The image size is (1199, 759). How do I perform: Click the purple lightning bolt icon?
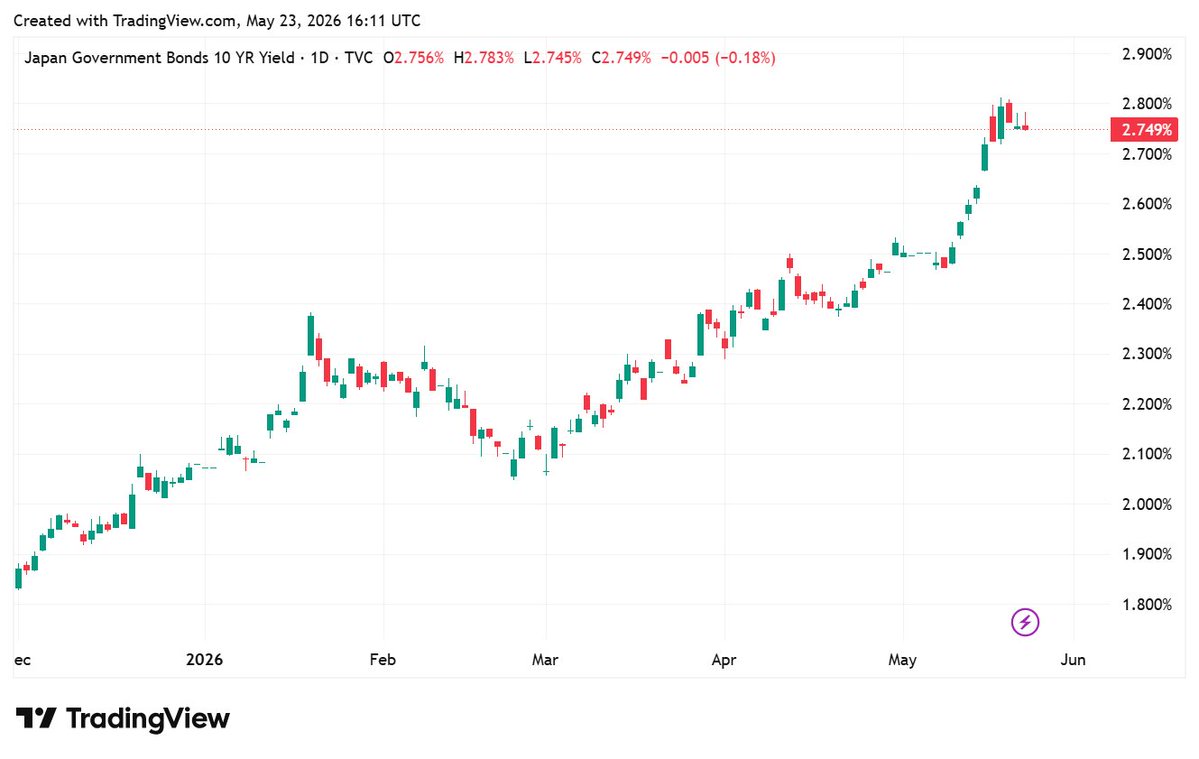pos(1025,622)
